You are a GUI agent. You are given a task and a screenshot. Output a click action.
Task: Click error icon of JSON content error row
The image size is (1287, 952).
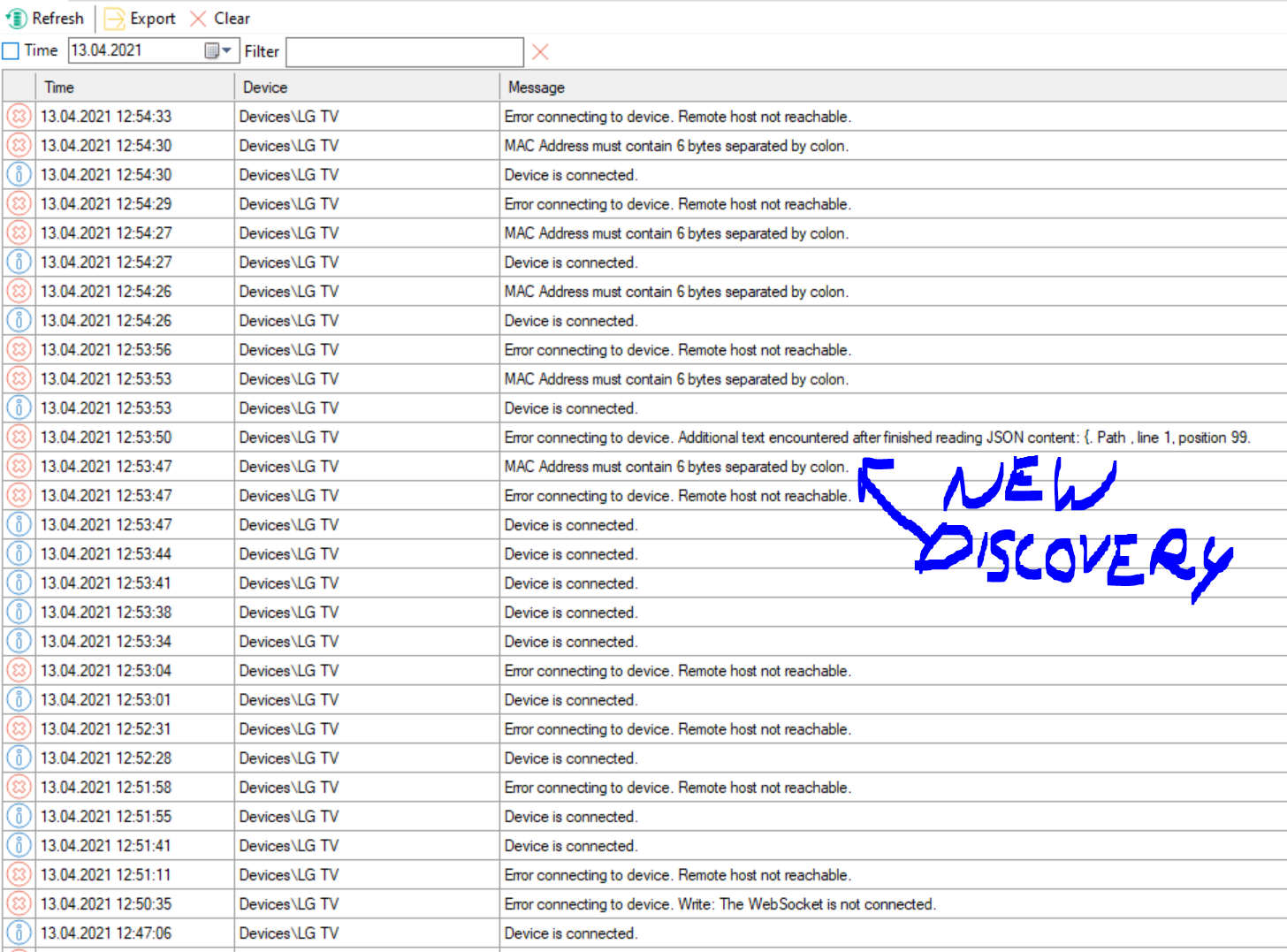tap(19, 438)
